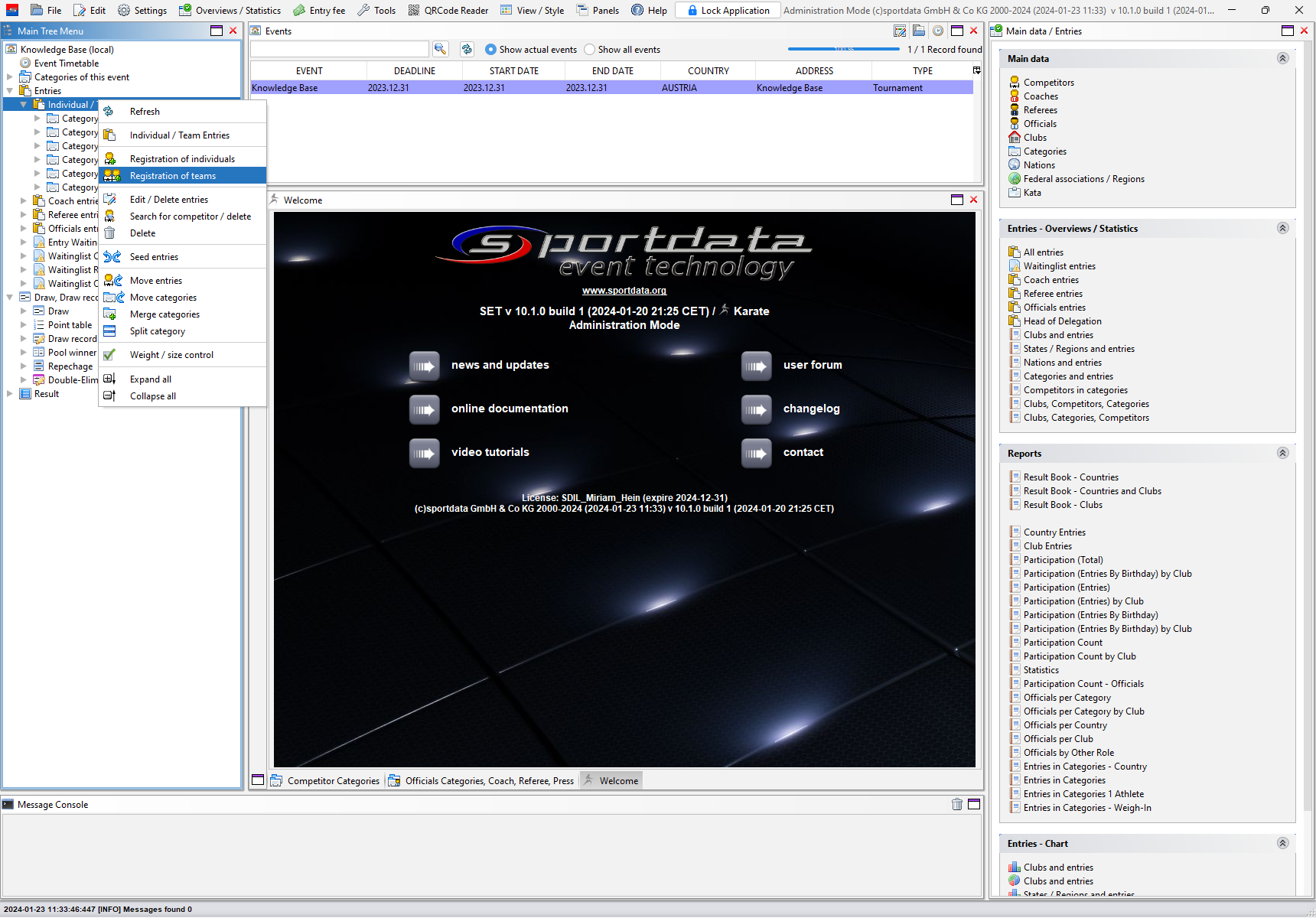Click the All entries folder icon
This screenshot has width=1316, height=918.
coord(1015,252)
